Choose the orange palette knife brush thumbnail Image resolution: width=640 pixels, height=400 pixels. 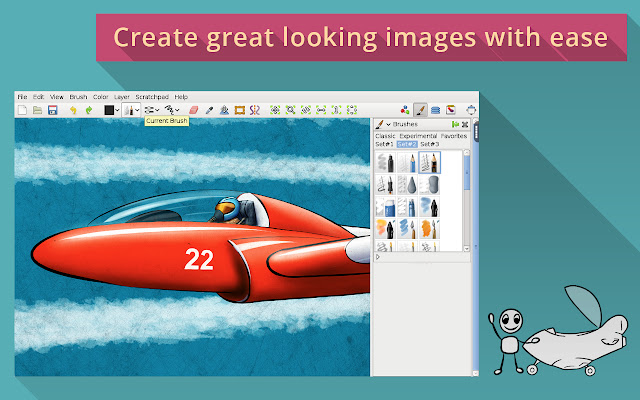click(x=429, y=229)
